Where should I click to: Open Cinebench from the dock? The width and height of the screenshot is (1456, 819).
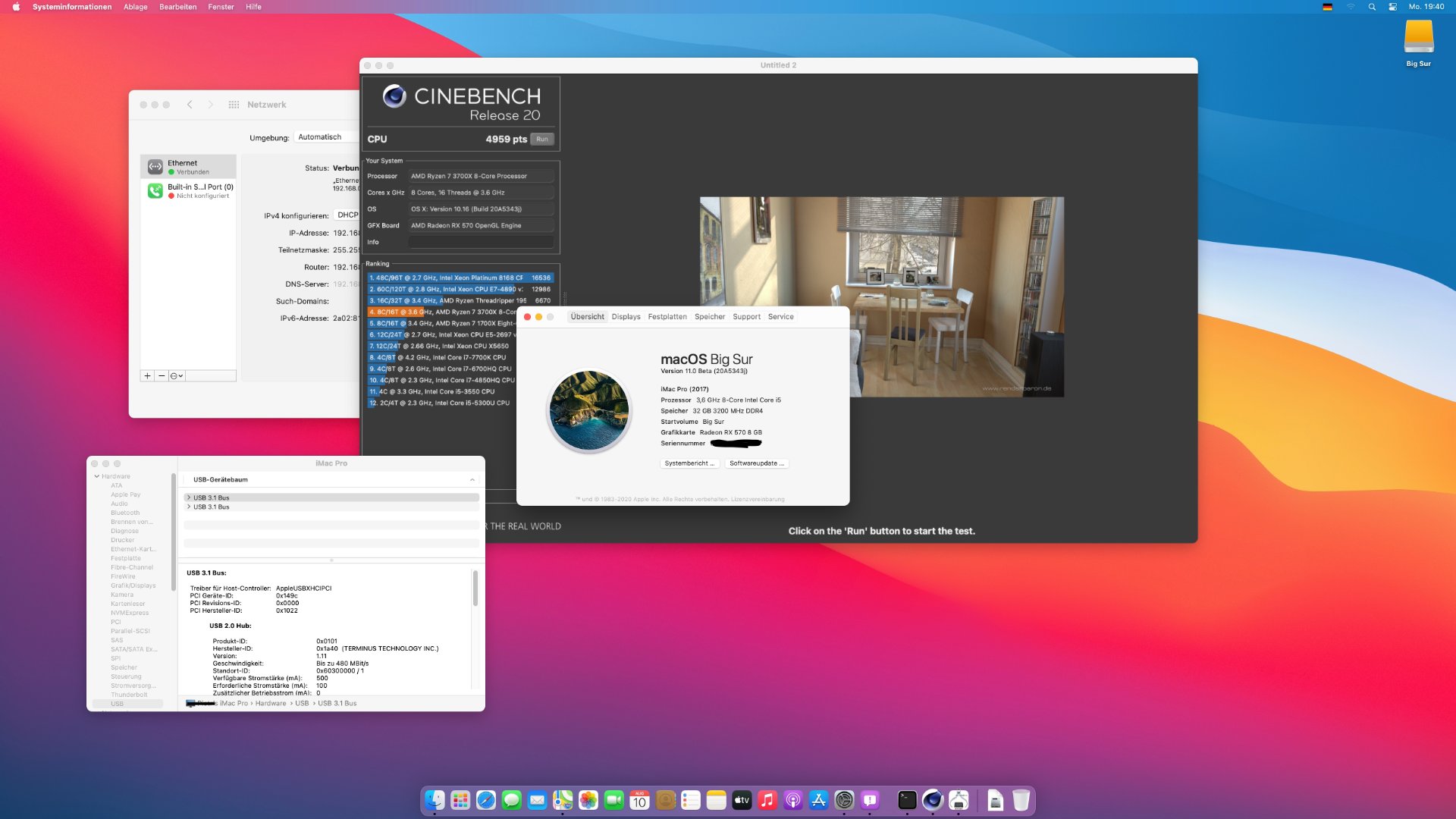coord(933,800)
